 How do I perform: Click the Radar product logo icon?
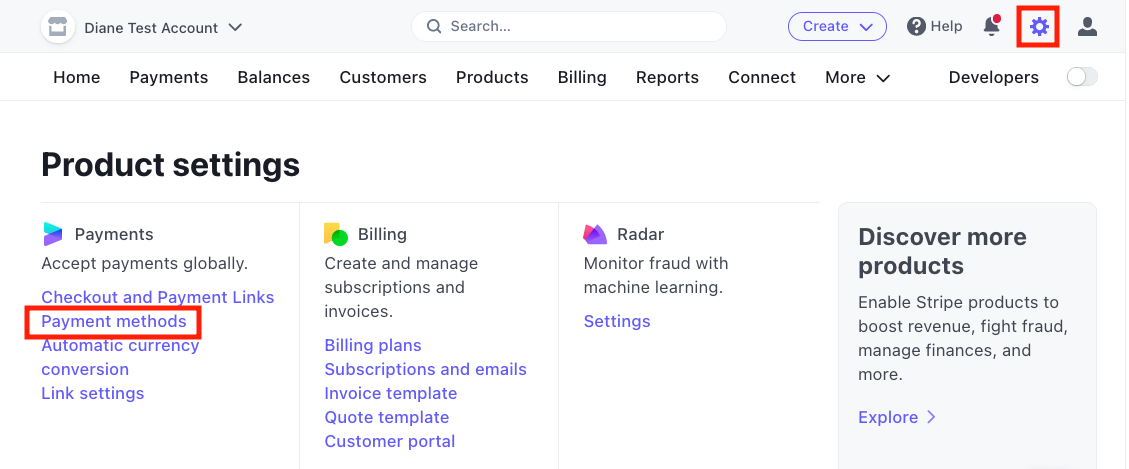(x=595, y=234)
